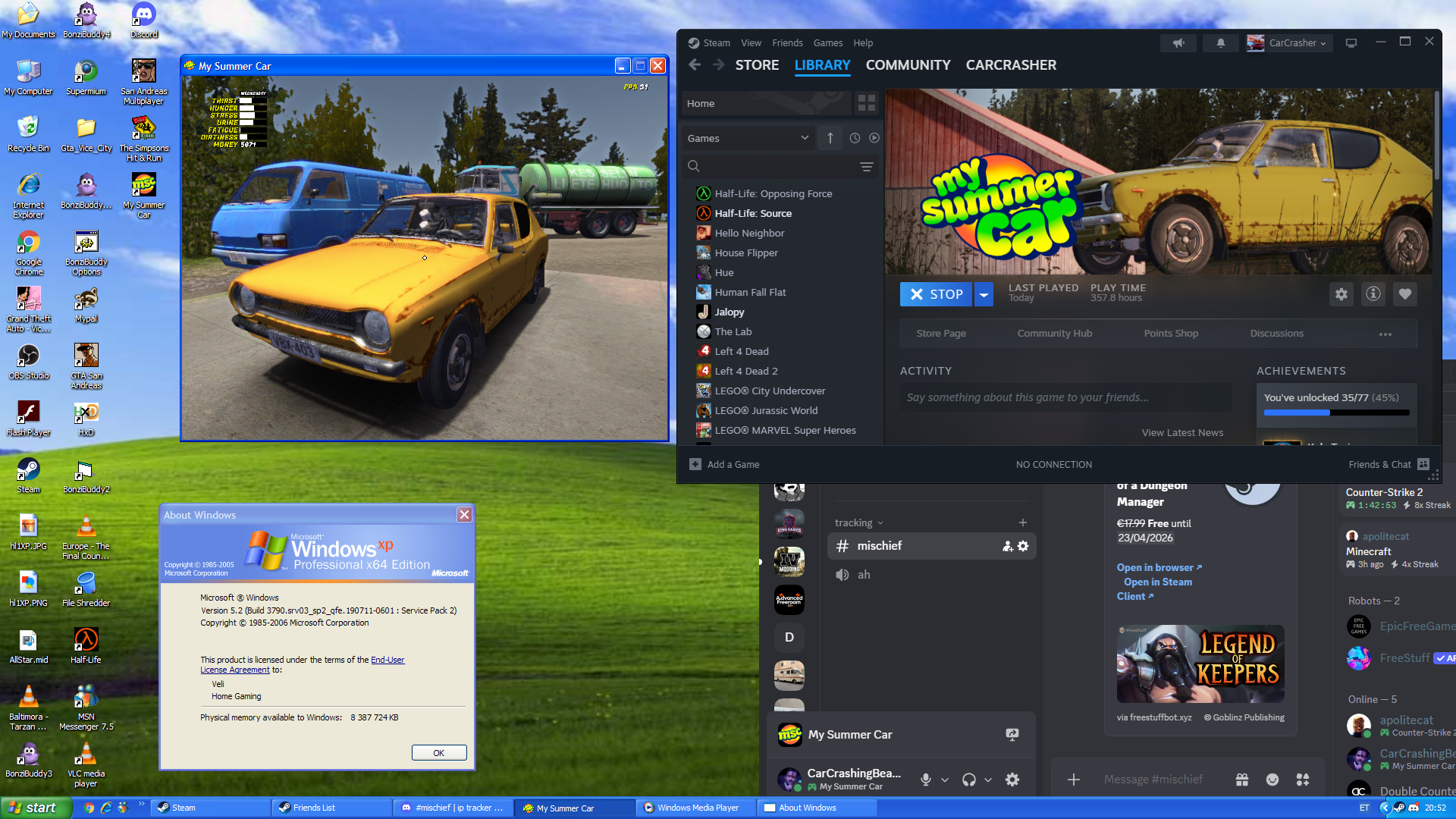Mute microphone in Discord user panel

pyautogui.click(x=925, y=780)
